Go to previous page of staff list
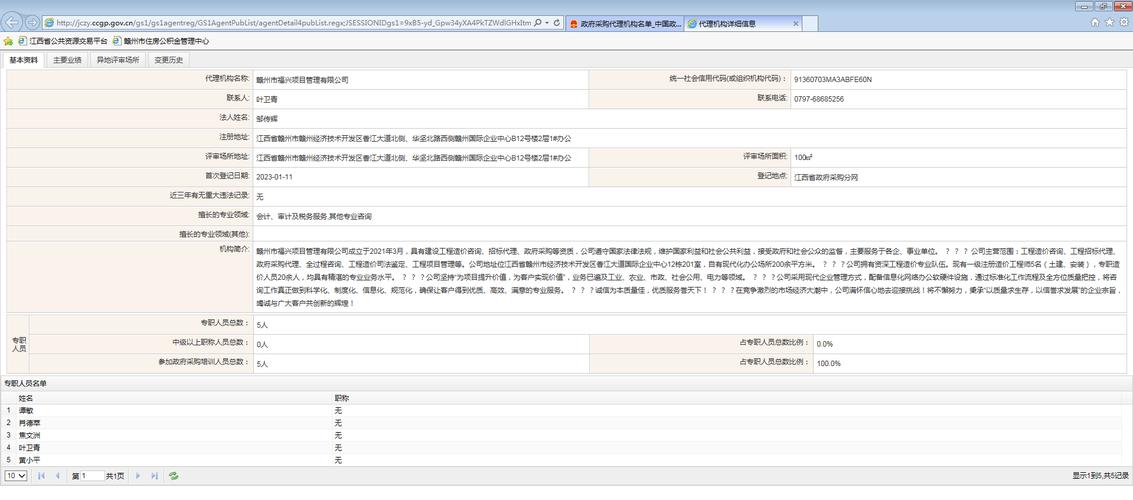The width and height of the screenshot is (1133, 500). coord(57,475)
